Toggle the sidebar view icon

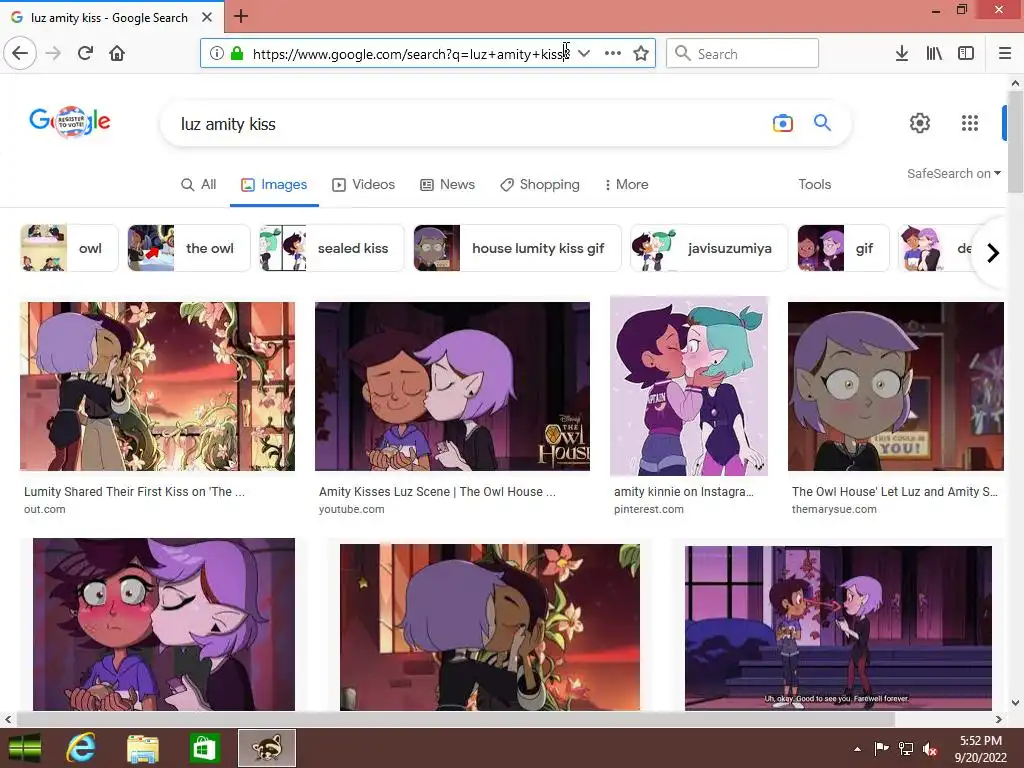[x=966, y=53]
